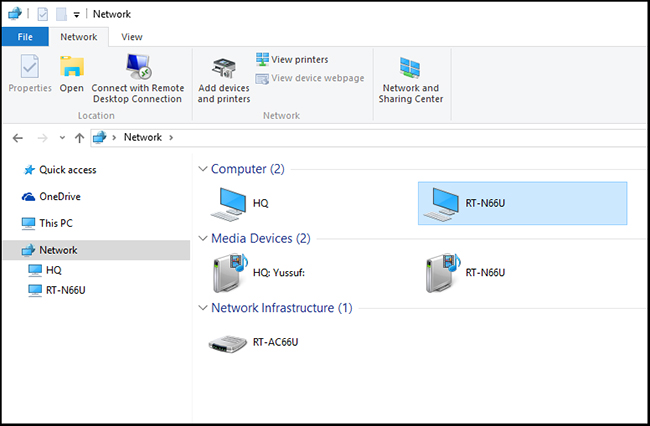Open the recent locations dropdown arrow
The image size is (650, 426).
(62, 138)
